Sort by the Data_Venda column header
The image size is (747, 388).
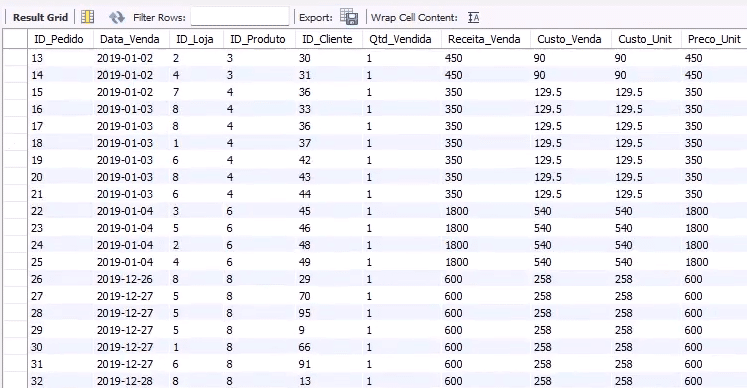[x=130, y=39]
